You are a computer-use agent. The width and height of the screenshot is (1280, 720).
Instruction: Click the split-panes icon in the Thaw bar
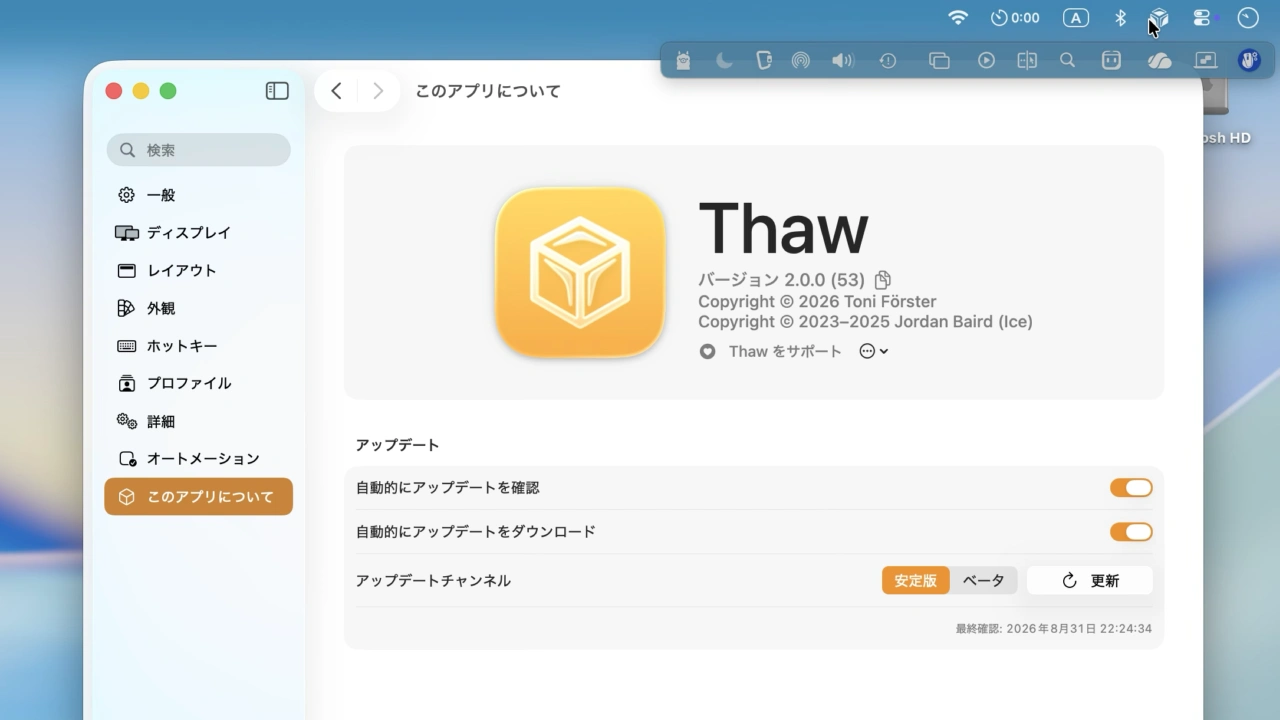tap(1027, 60)
